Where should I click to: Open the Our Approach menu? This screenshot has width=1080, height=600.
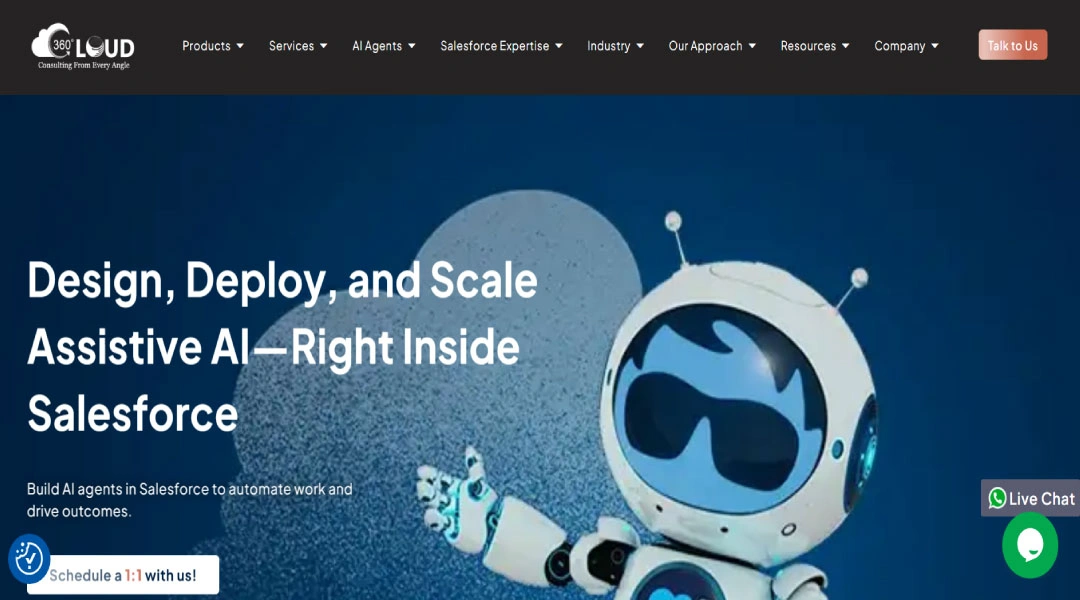[x=705, y=46]
